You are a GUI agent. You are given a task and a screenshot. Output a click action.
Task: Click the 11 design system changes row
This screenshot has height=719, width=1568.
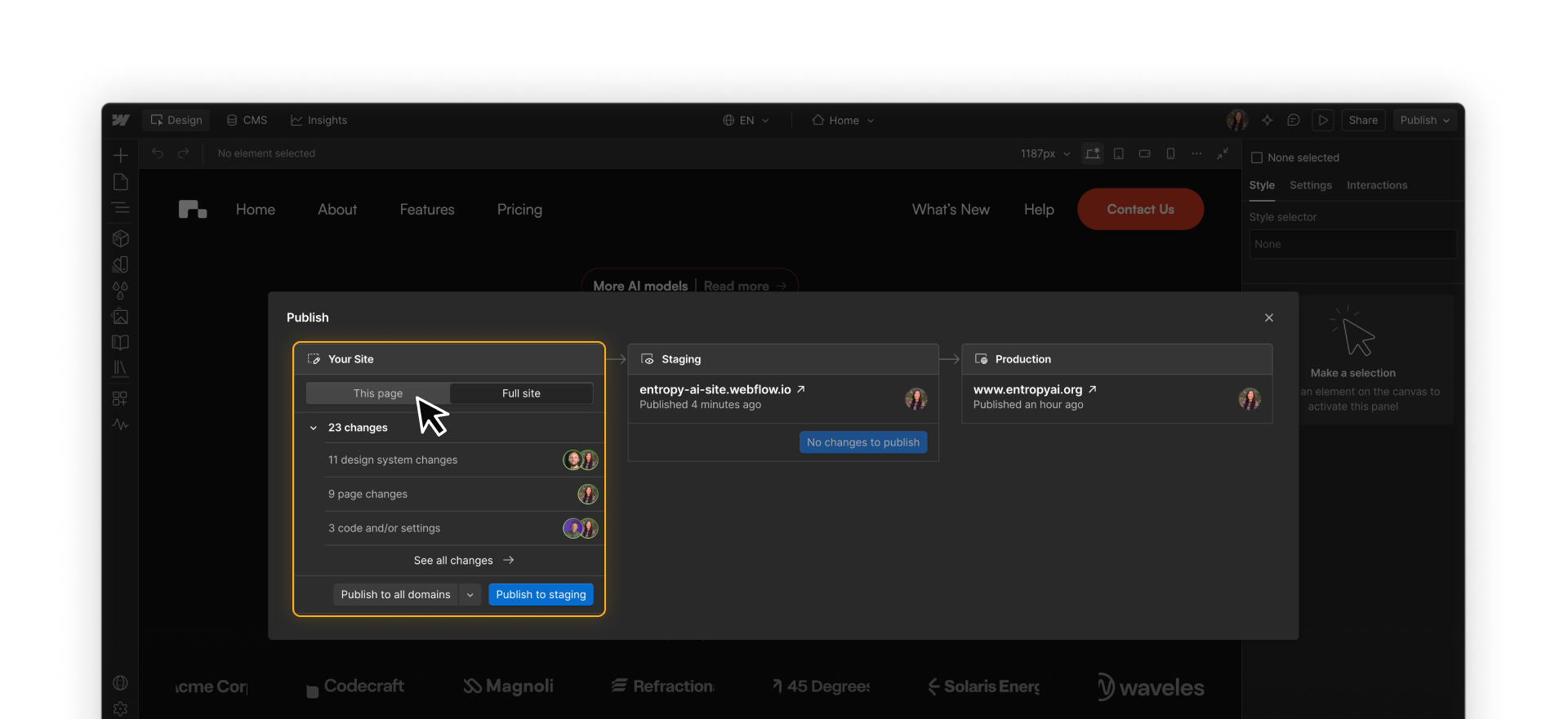pyautogui.click(x=463, y=460)
